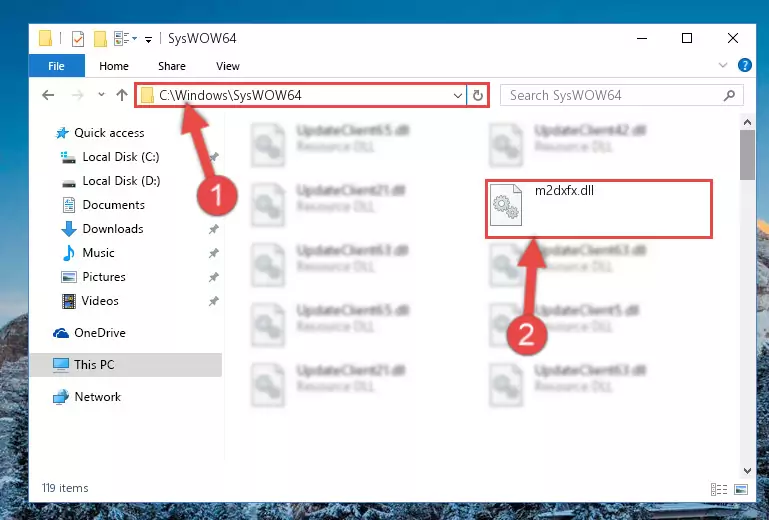Image resolution: width=769 pixels, height=520 pixels.
Task: Open the Customize Quick Access Toolbar arrow
Action: (x=148, y=39)
